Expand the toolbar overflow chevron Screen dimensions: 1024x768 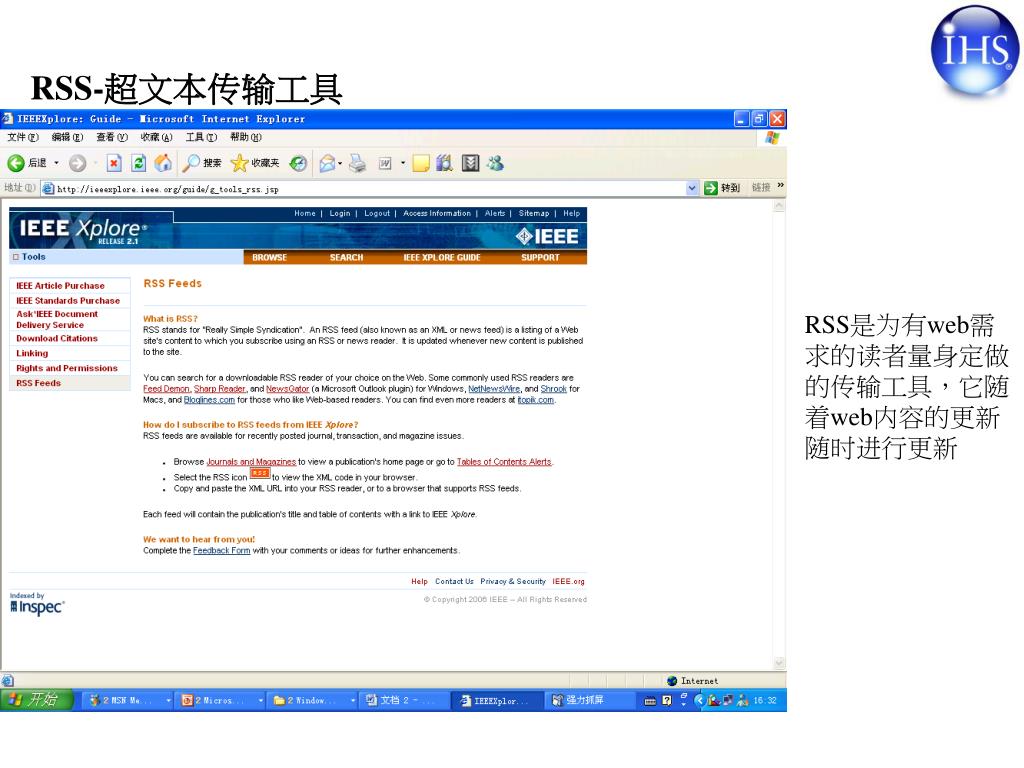click(x=780, y=186)
